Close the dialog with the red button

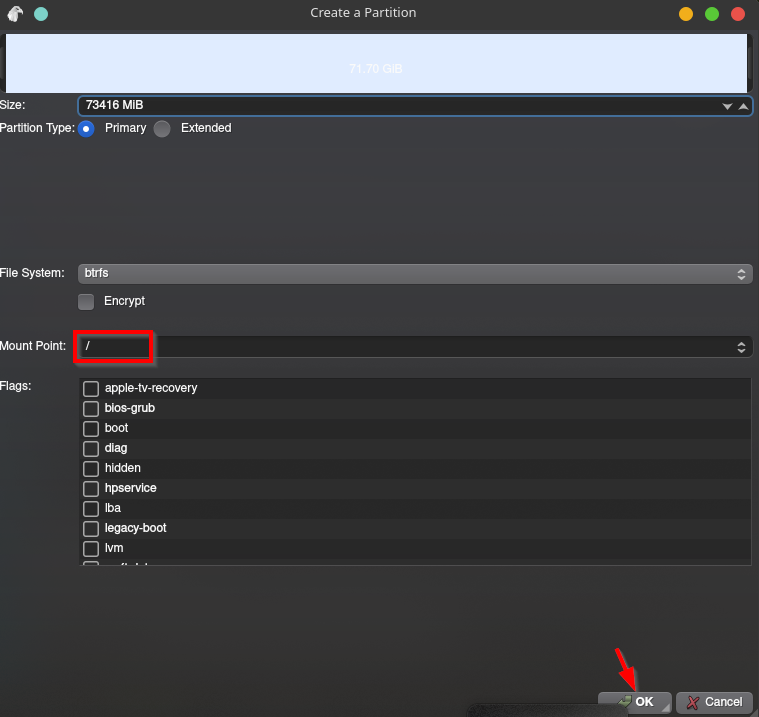coord(738,14)
